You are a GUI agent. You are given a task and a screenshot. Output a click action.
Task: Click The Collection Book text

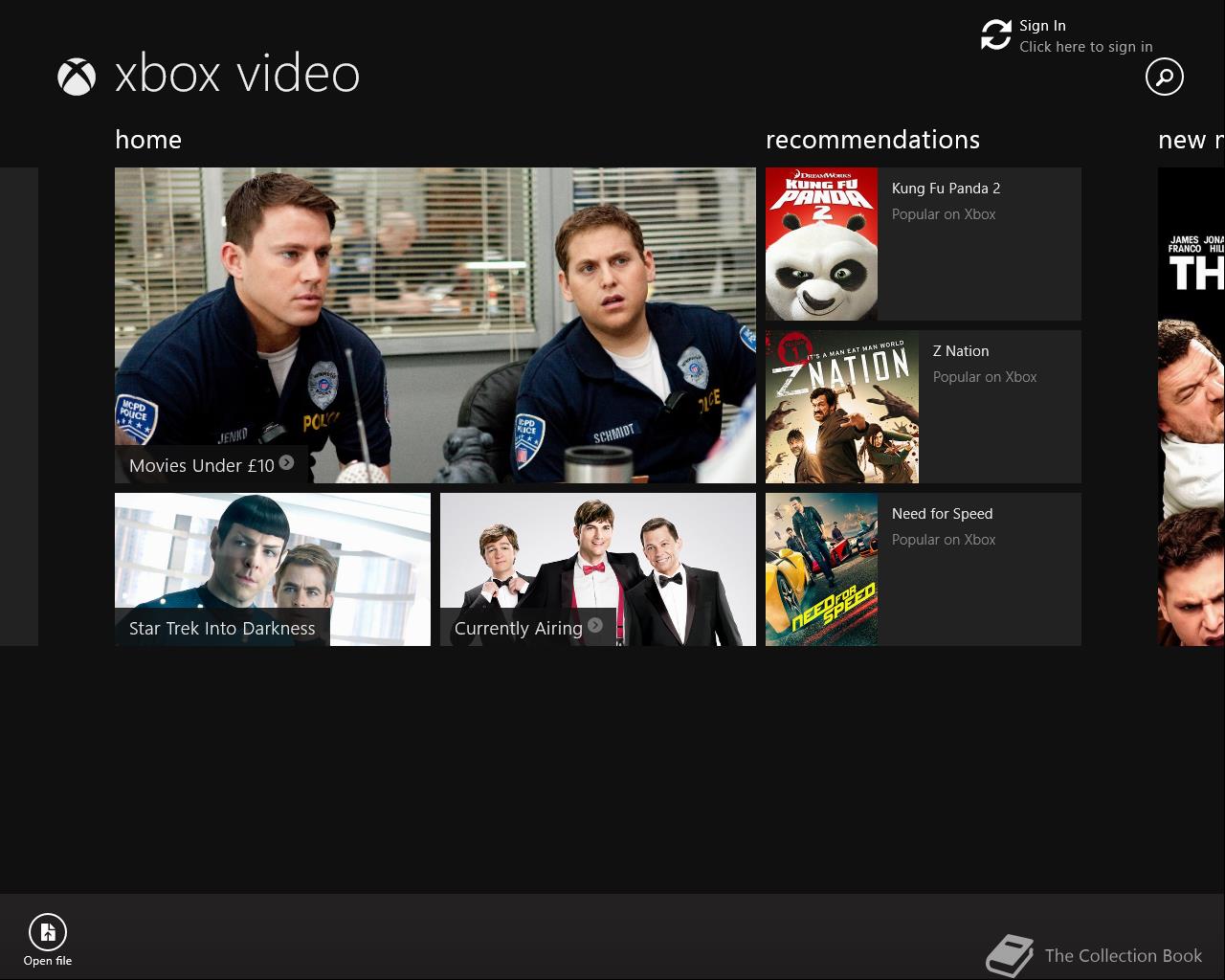[x=1124, y=956]
